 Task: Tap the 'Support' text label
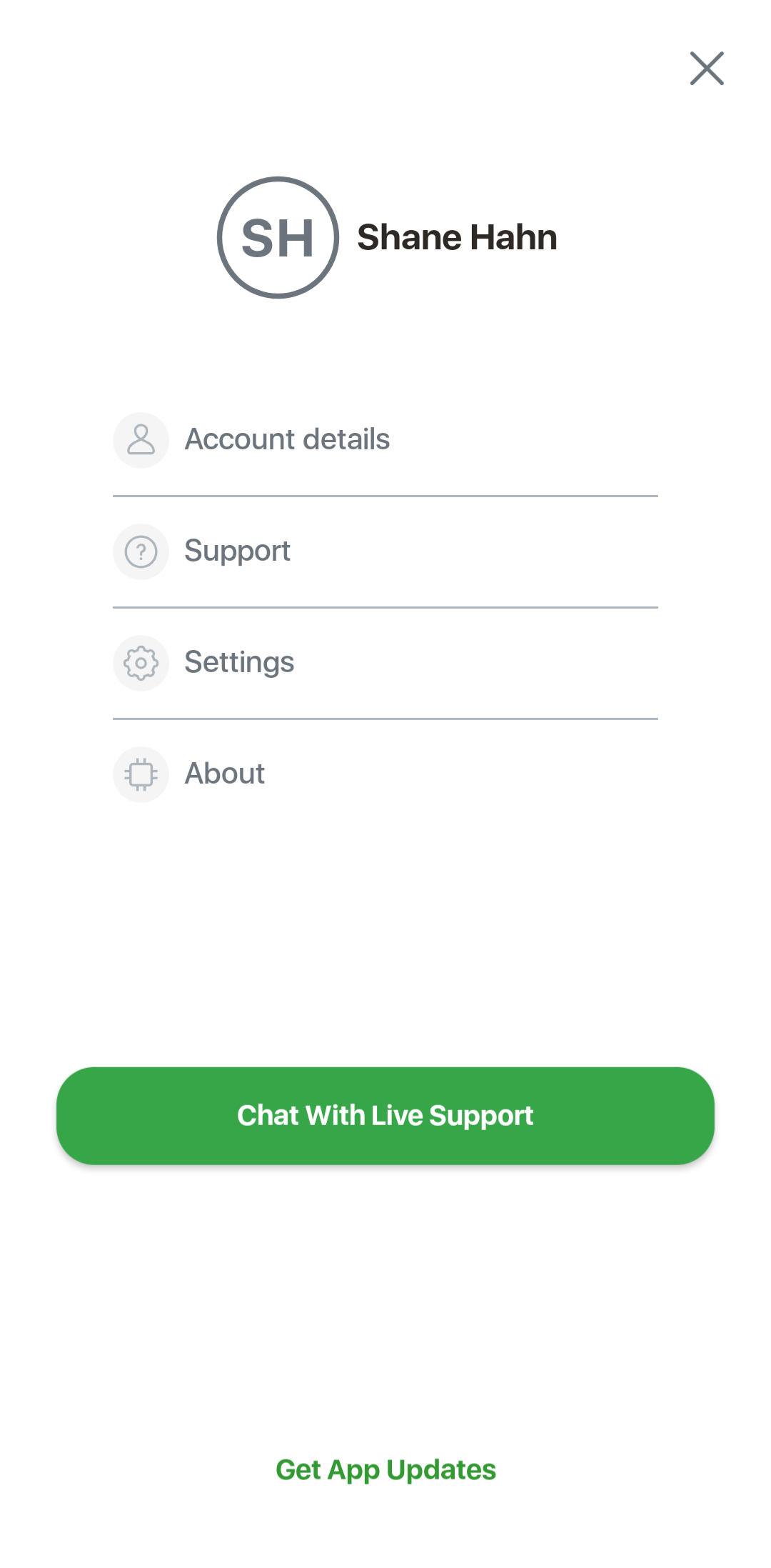pyautogui.click(x=237, y=551)
